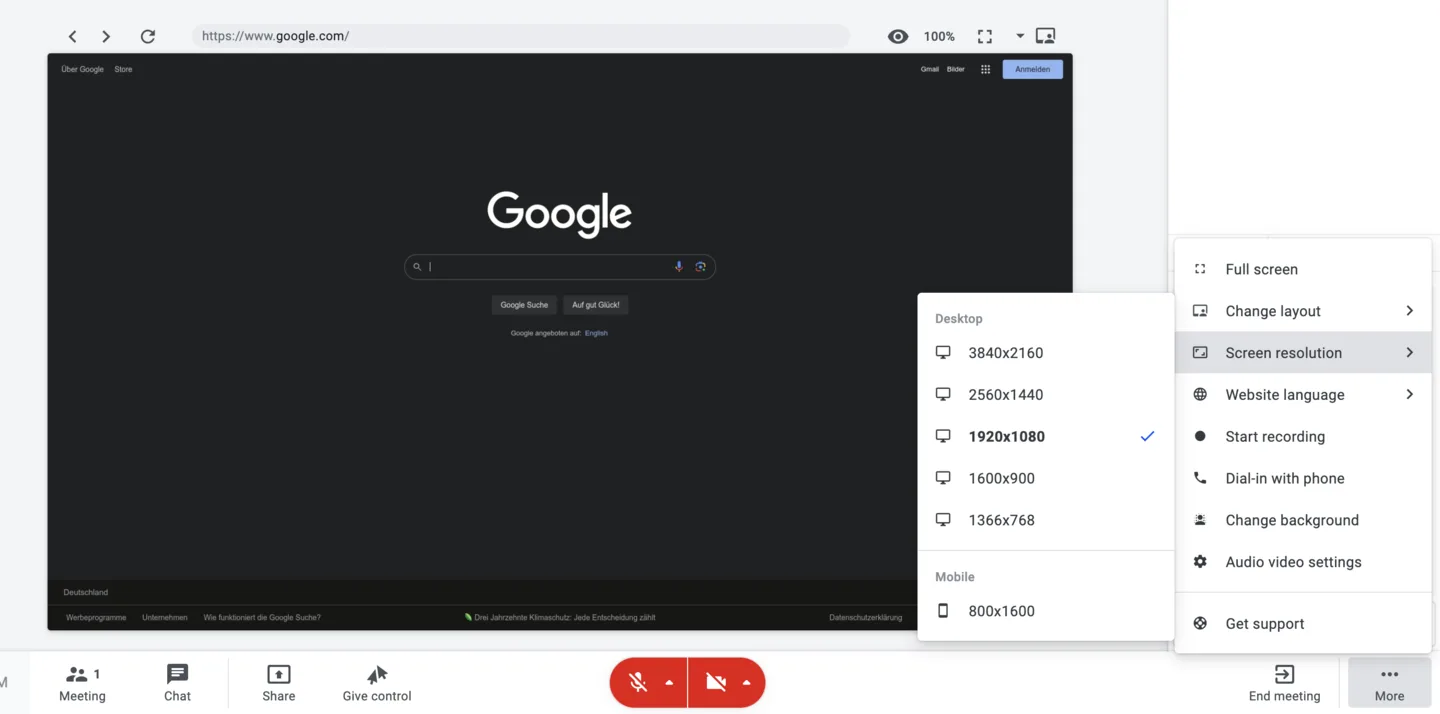Screen dimensions: 1440x714
Task: Click the voice search microphone icon
Action: 679,267
